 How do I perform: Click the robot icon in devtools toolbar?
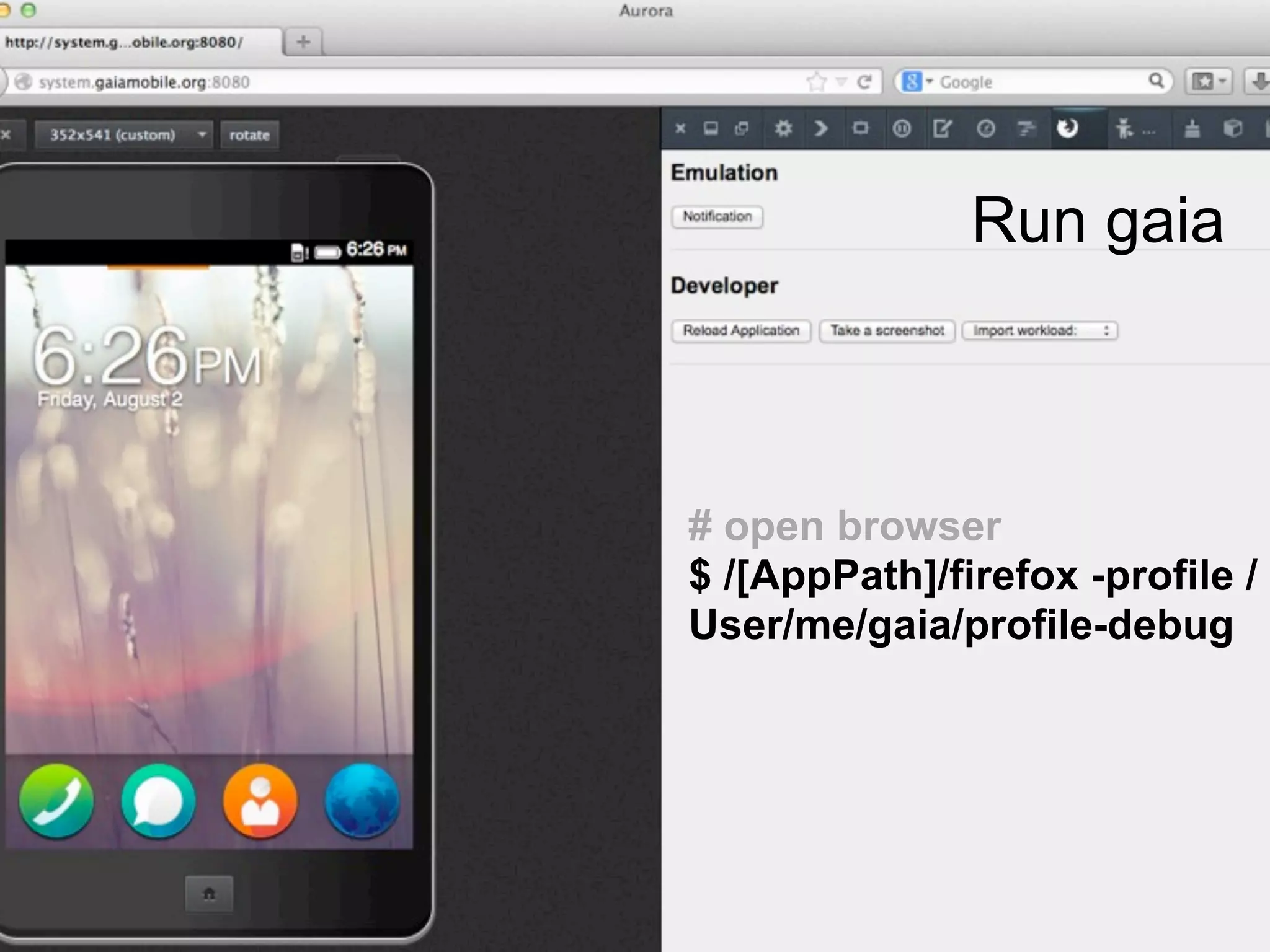tap(1124, 129)
